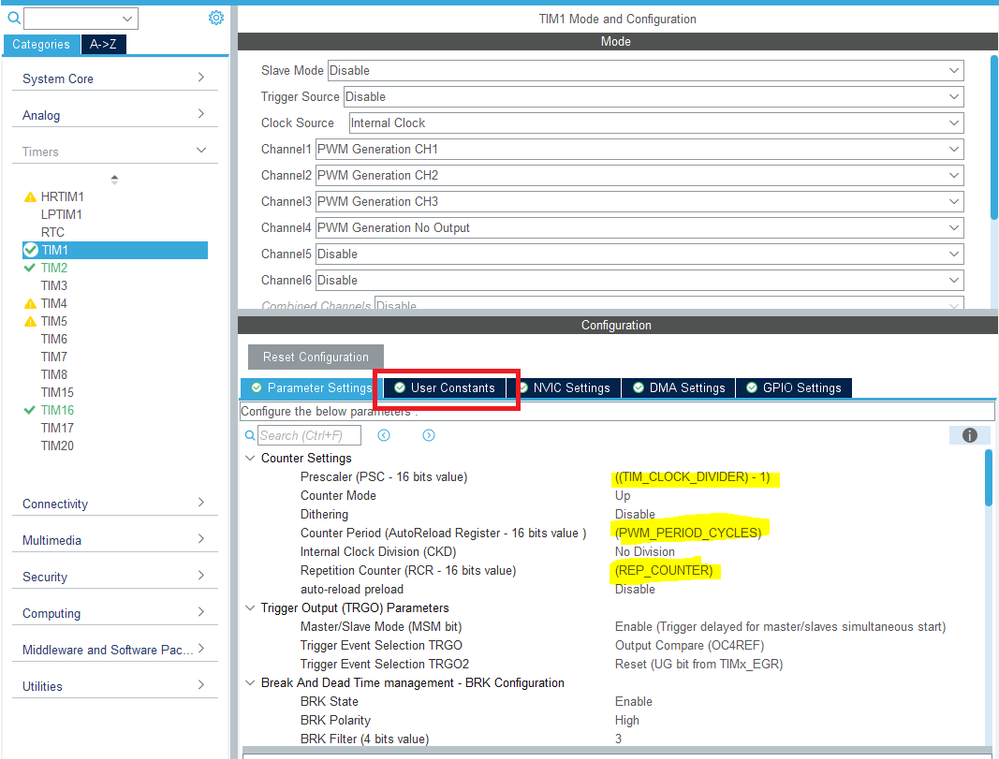
Task: Open the Channel2 dropdown
Action: (x=640, y=175)
